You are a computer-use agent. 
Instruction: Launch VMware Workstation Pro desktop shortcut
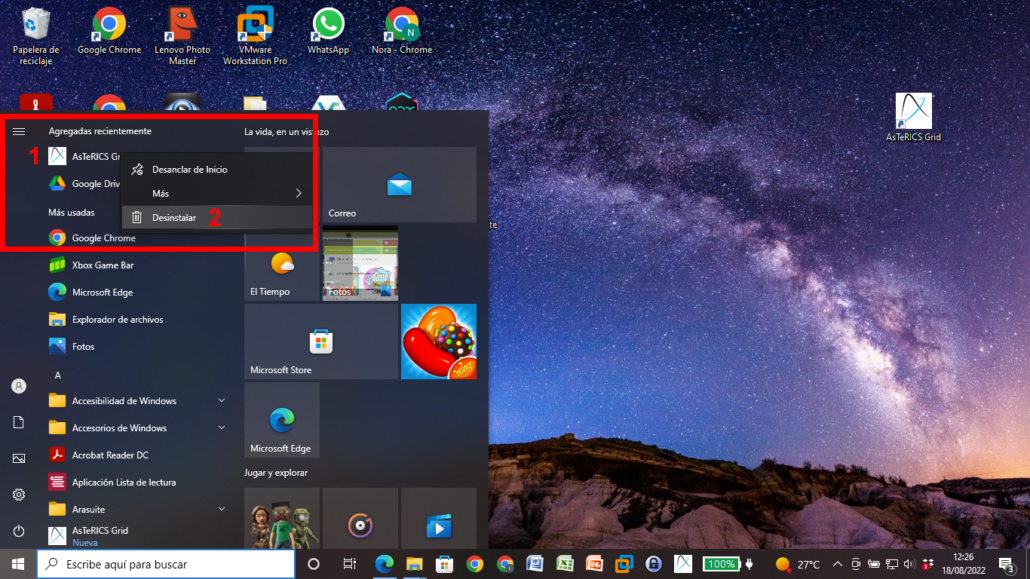(254, 25)
